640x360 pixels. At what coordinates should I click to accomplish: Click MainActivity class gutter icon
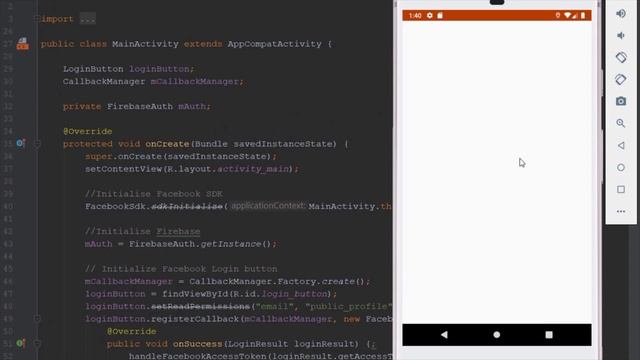(22, 44)
